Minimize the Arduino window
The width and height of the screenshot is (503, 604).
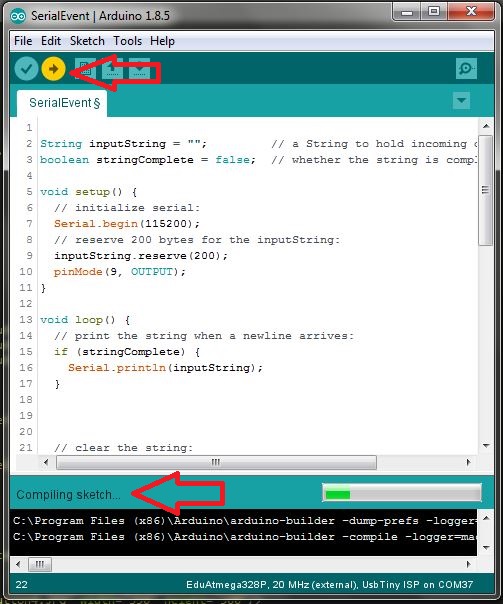pos(406,12)
